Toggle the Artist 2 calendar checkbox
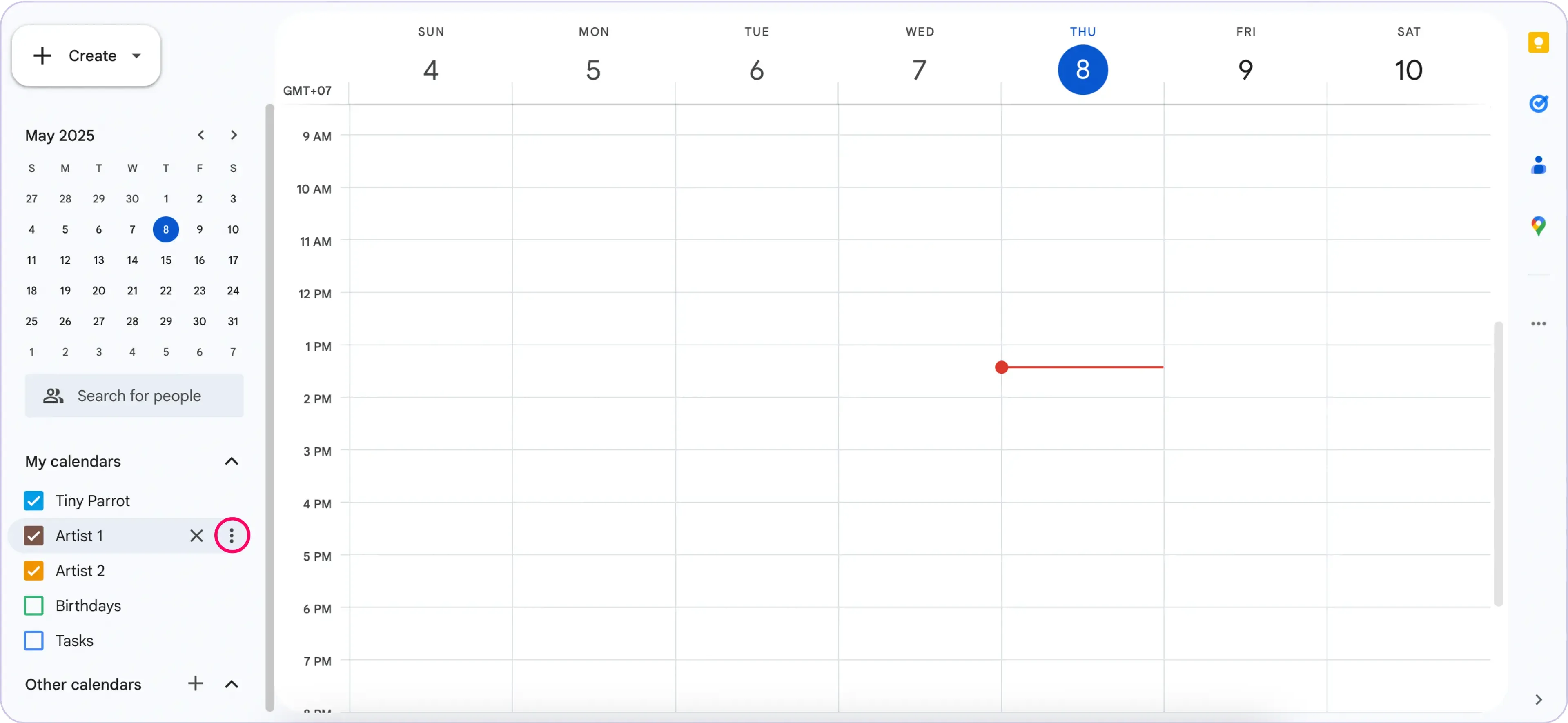1568x723 pixels. pyautogui.click(x=33, y=571)
